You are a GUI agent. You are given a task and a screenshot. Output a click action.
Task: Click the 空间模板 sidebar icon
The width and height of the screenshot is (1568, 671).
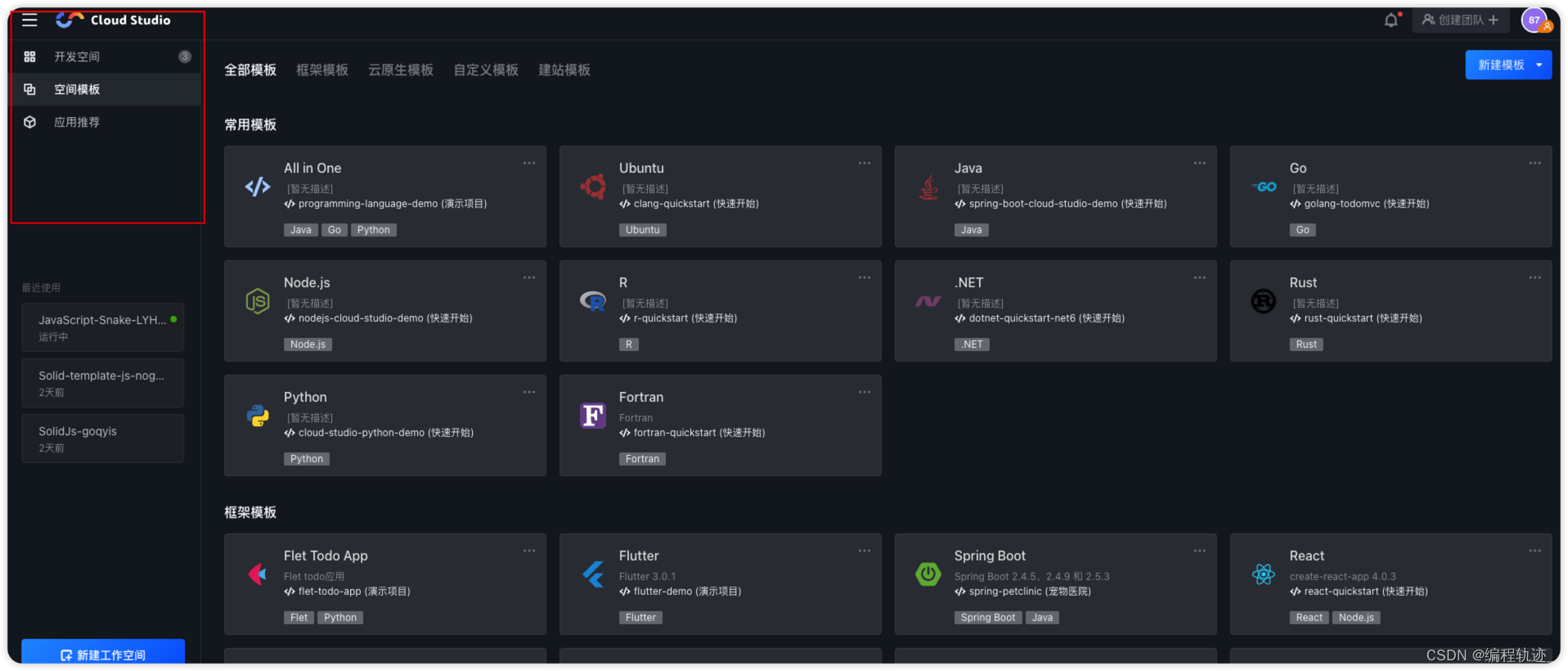pos(29,89)
